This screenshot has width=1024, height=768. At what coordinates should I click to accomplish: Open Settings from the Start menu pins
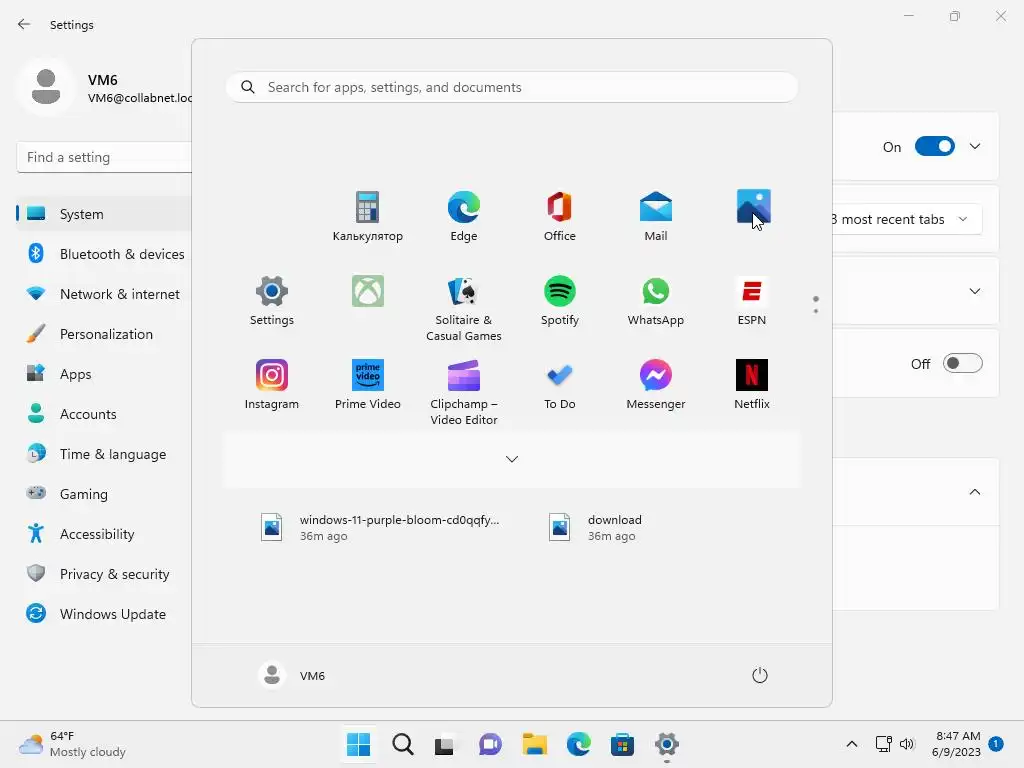[272, 300]
